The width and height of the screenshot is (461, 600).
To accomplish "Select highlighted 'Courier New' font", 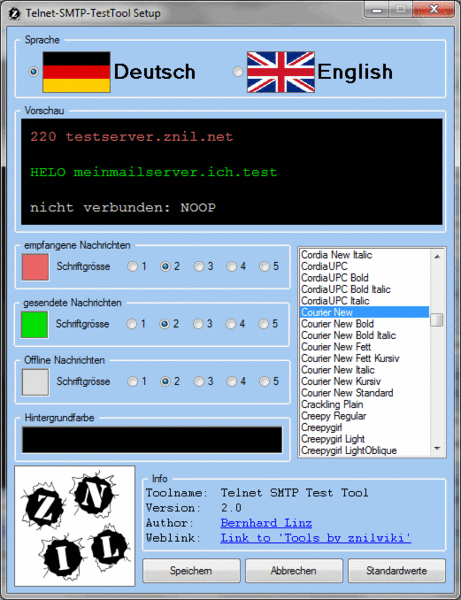I will point(365,312).
